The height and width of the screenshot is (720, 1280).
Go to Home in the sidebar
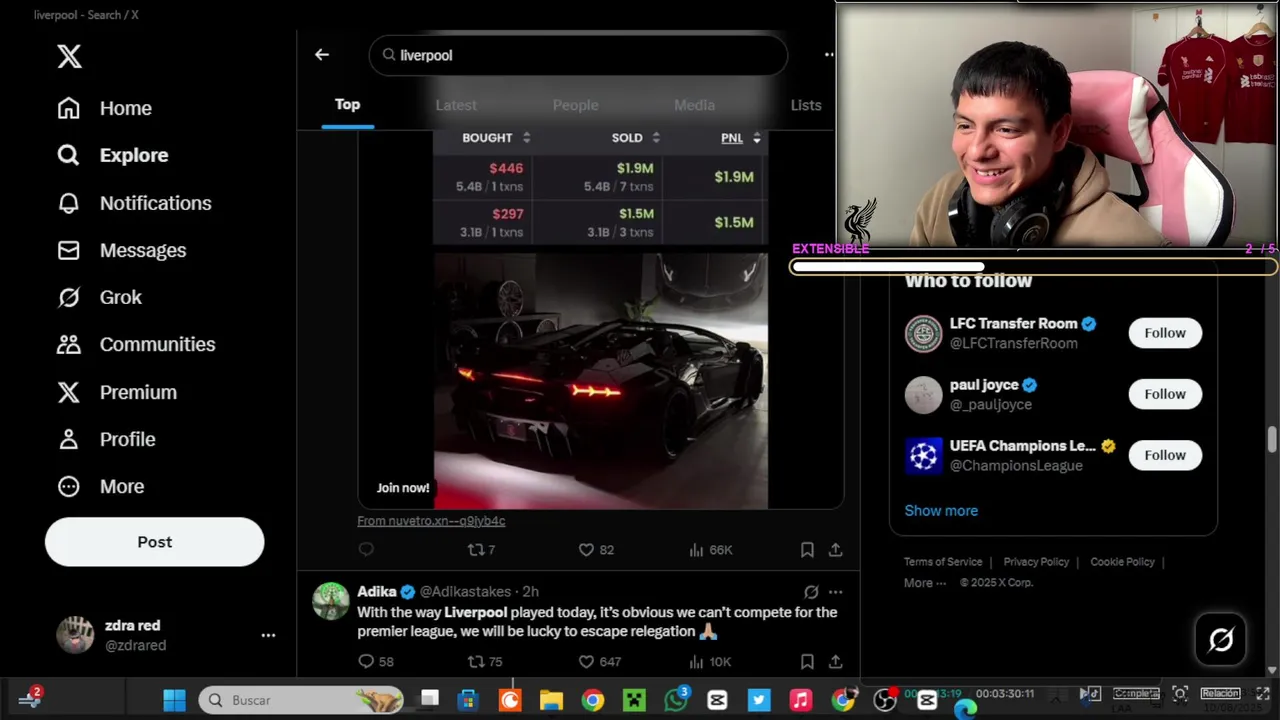105,108
